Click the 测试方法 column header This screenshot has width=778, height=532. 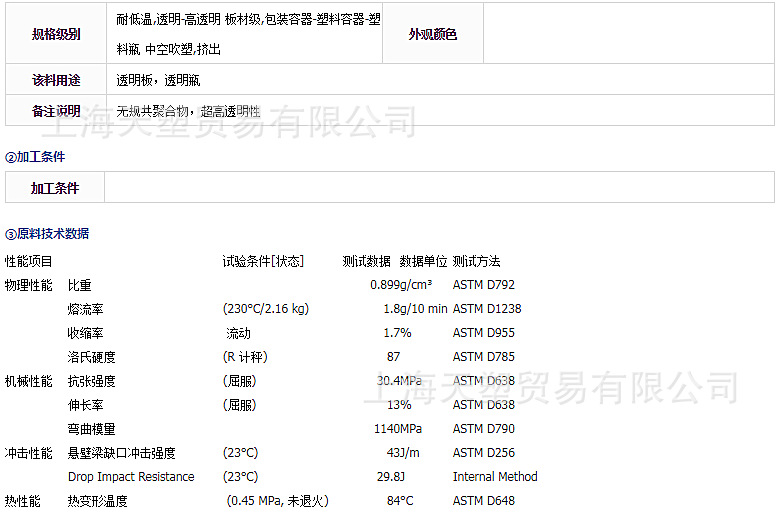click(476, 261)
